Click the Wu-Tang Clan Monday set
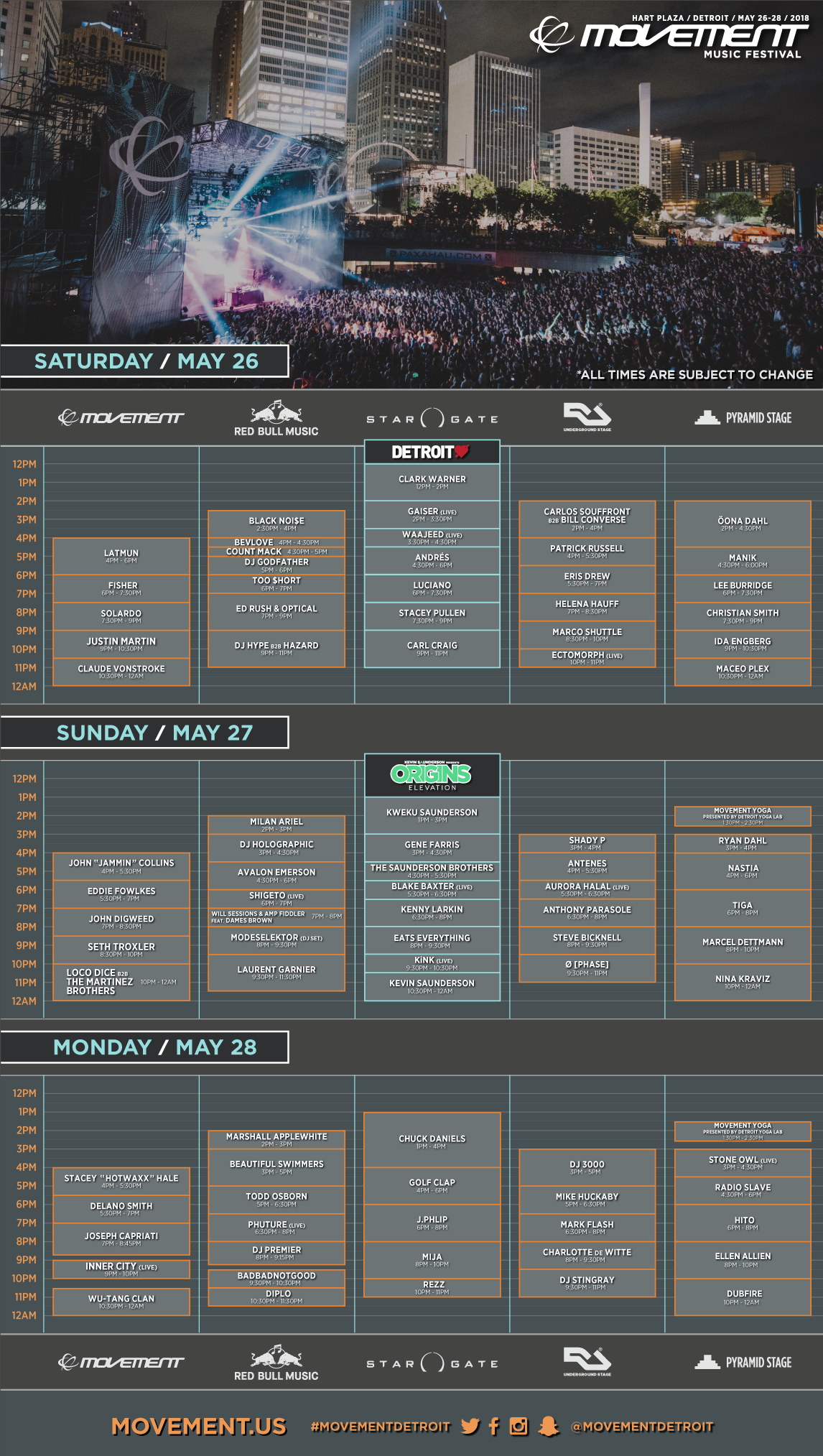The image size is (823, 1456). tap(121, 1302)
